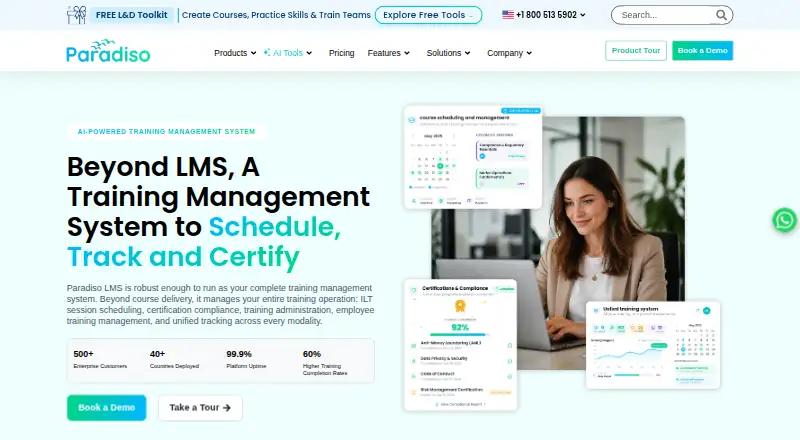The image size is (800, 440).
Task: Click "Create Courses, Practice Skills & Train Teams" text
Action: coord(276,15)
